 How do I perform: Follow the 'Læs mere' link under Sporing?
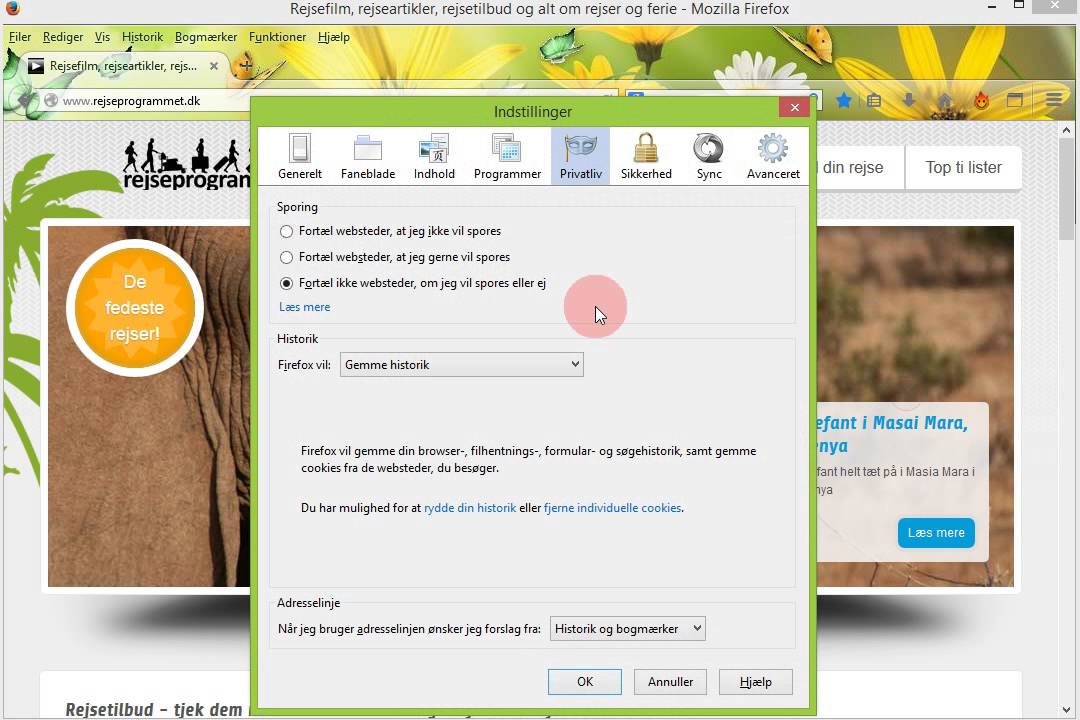pyautogui.click(x=304, y=307)
